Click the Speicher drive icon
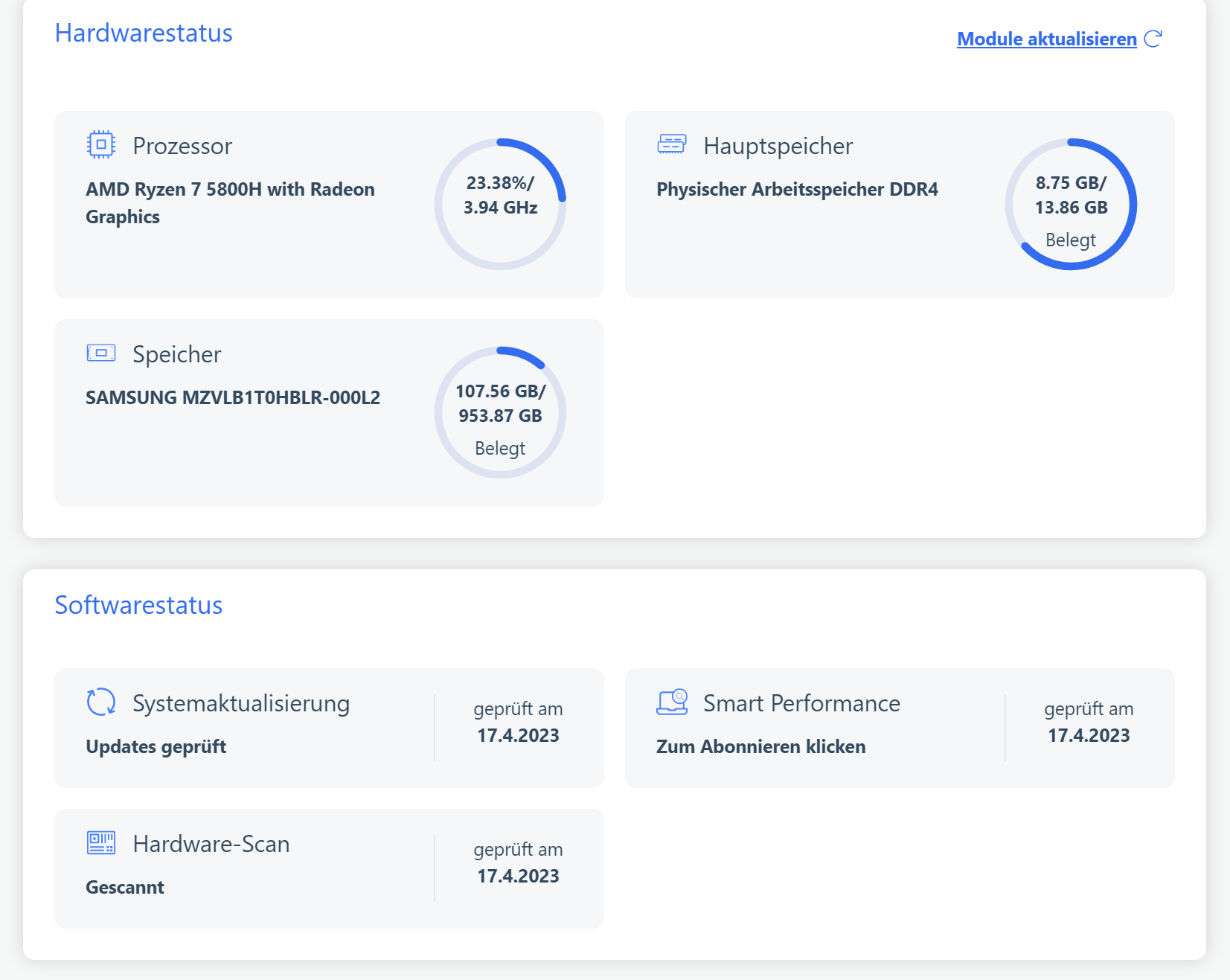This screenshot has height=980, width=1230. tap(101, 353)
